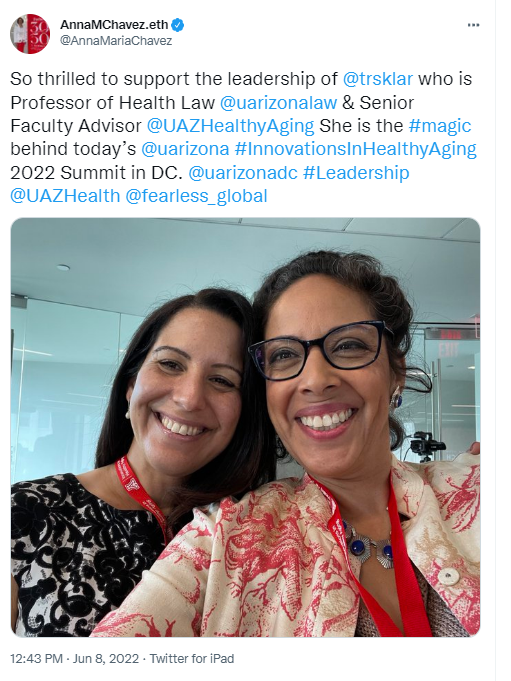The width and height of the screenshot is (511, 681).
Task: Click the tweet body text area
Action: pyautogui.click(x=244, y=137)
